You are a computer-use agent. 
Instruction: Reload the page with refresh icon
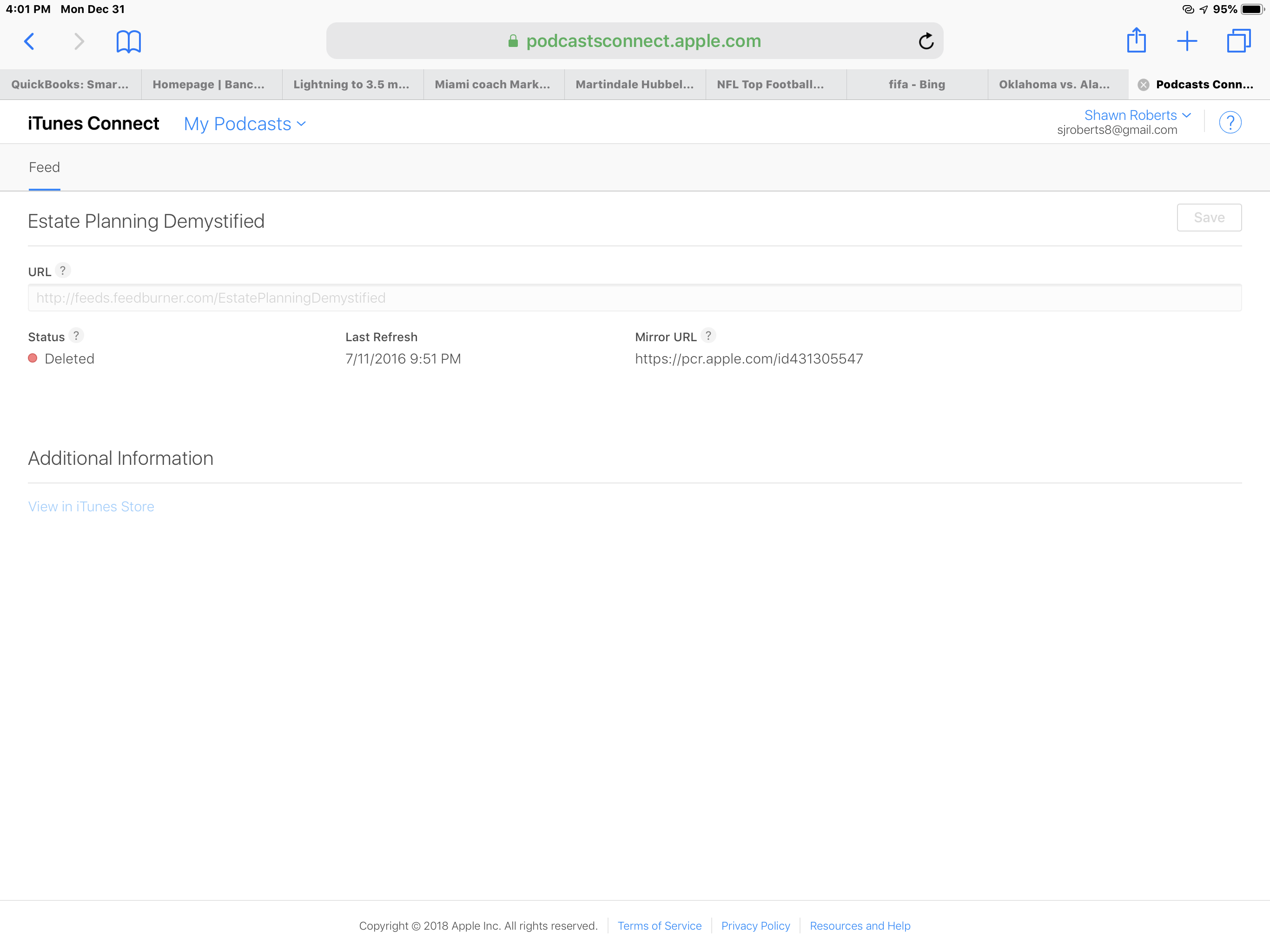[x=926, y=41]
